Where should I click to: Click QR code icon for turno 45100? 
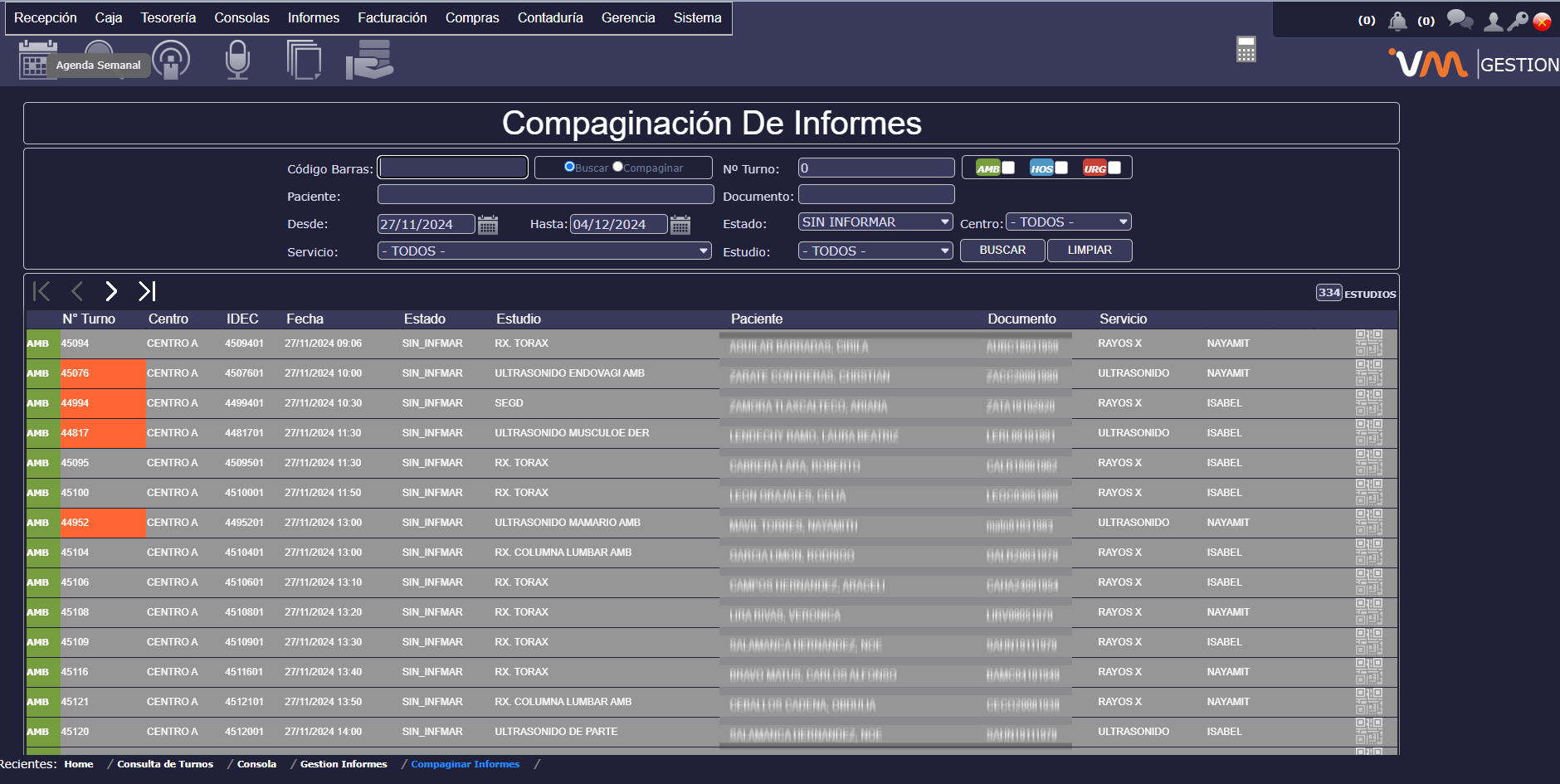(x=1369, y=492)
